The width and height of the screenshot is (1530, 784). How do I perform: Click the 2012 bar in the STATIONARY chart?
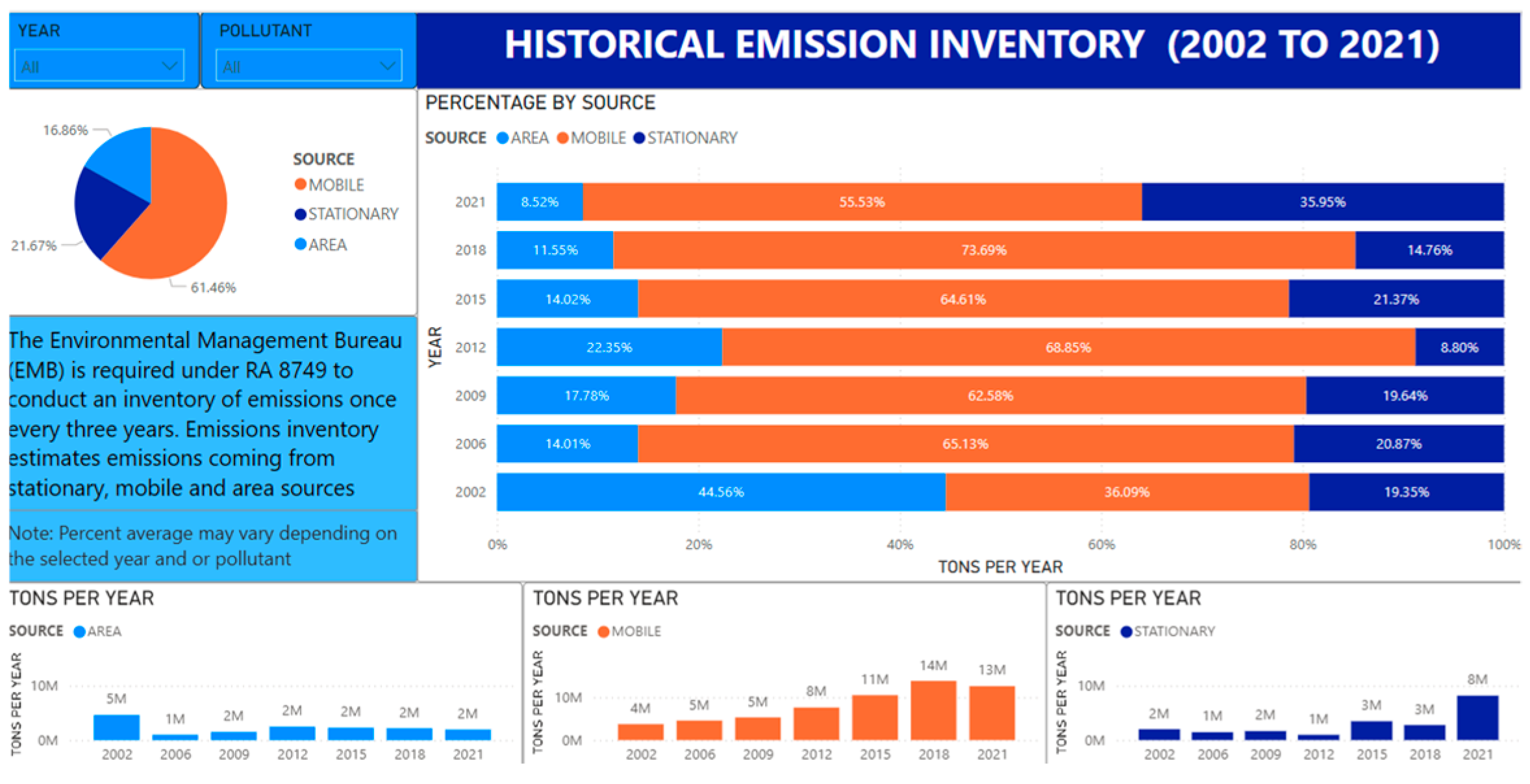[x=1318, y=737]
